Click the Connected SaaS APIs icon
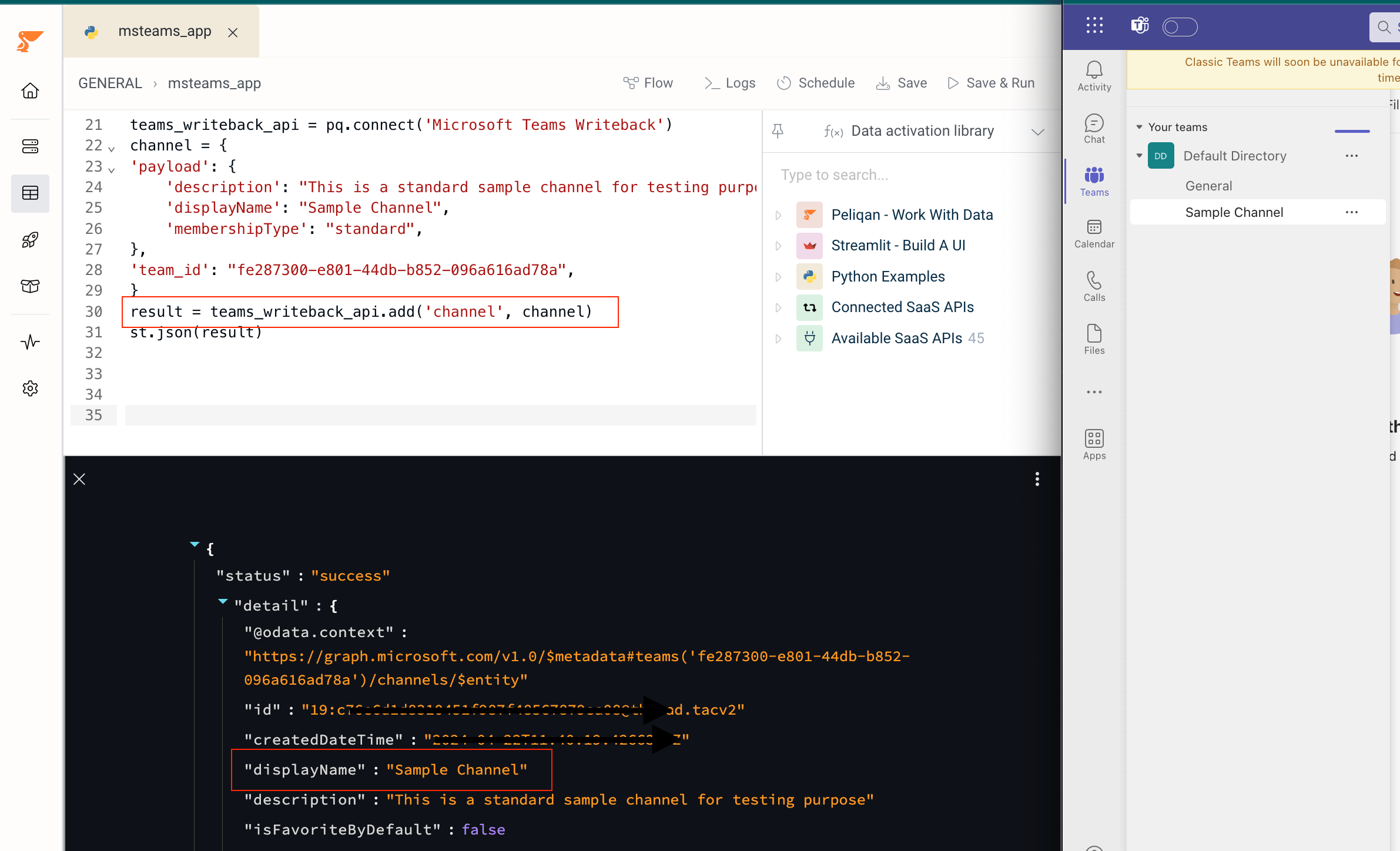This screenshot has height=851, width=1400. (809, 307)
